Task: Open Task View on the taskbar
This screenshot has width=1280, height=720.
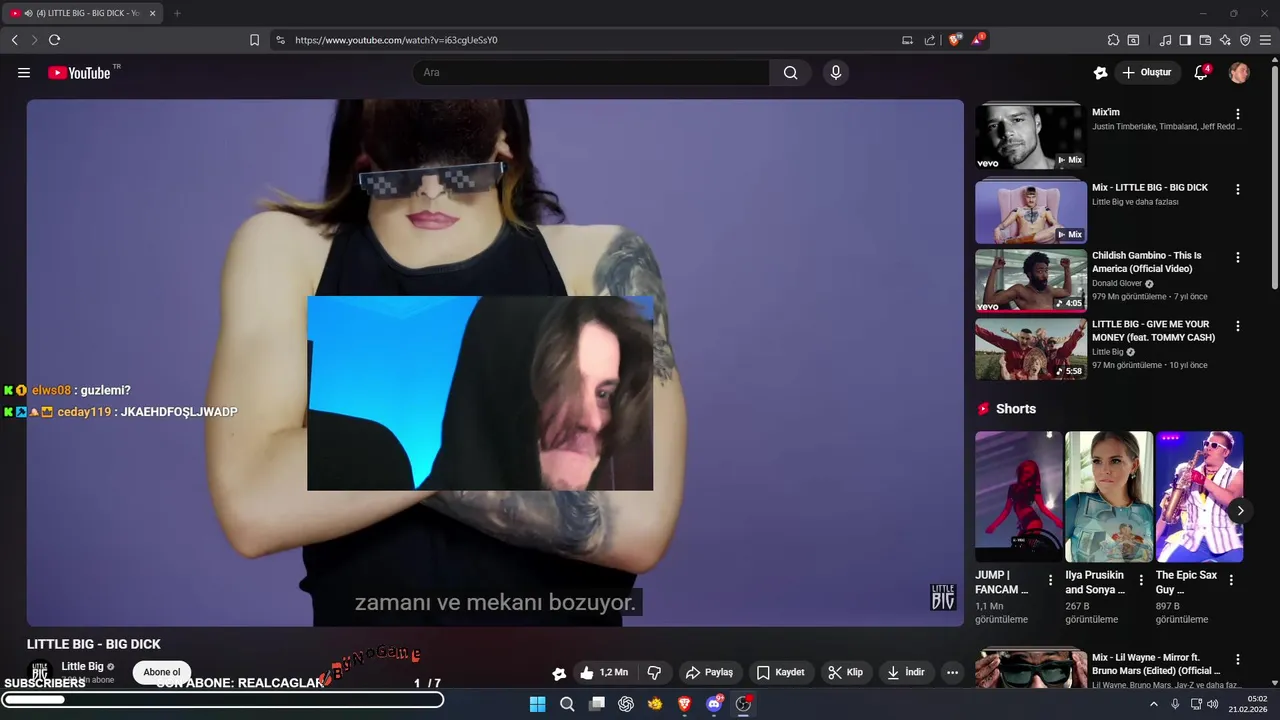Action: point(597,704)
